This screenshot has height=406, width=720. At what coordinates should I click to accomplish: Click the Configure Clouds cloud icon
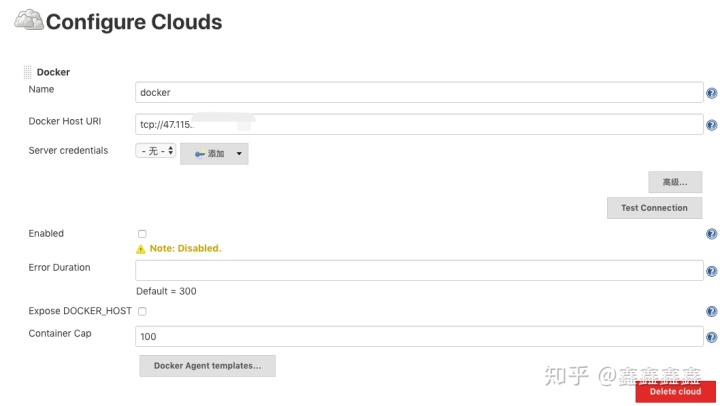click(x=28, y=20)
